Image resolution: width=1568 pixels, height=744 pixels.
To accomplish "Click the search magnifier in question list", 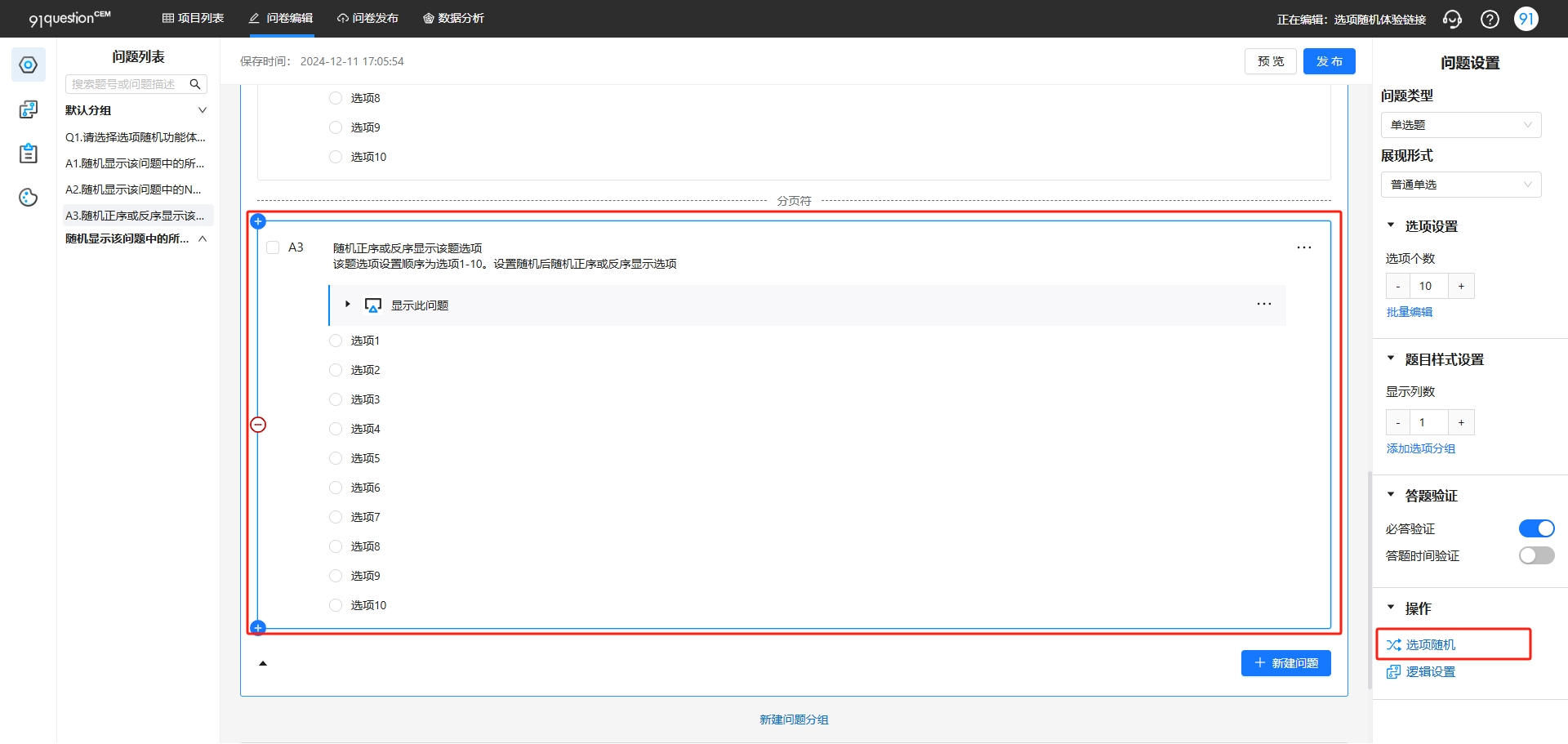I will coord(195,84).
